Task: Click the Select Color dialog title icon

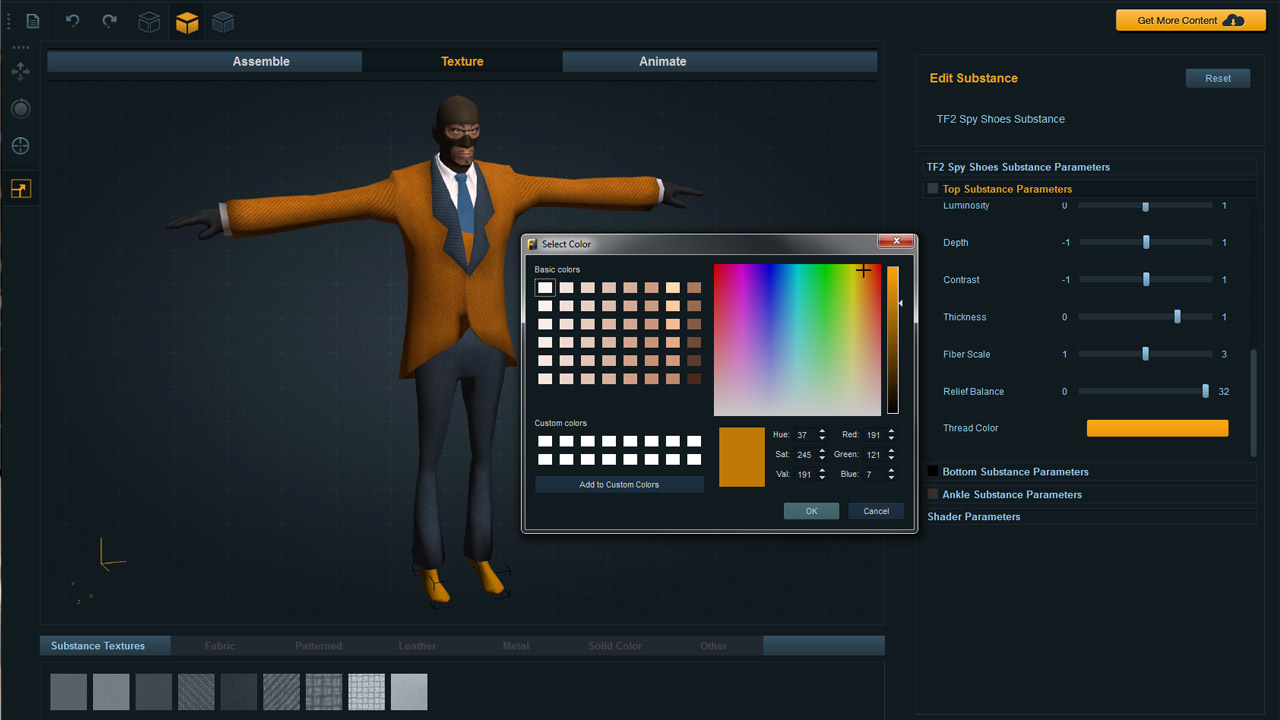Action: pos(533,243)
